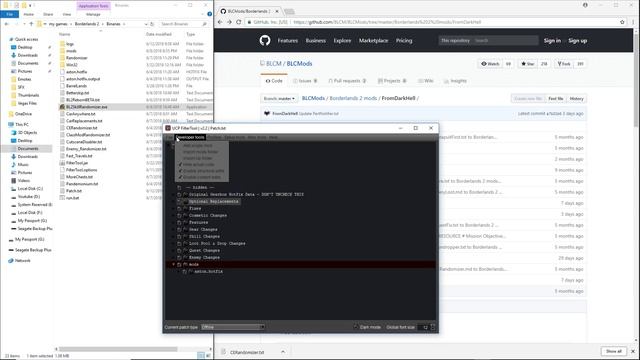
Task: Bookmark this page with the star icon
Action: pyautogui.click(x=622, y=22)
